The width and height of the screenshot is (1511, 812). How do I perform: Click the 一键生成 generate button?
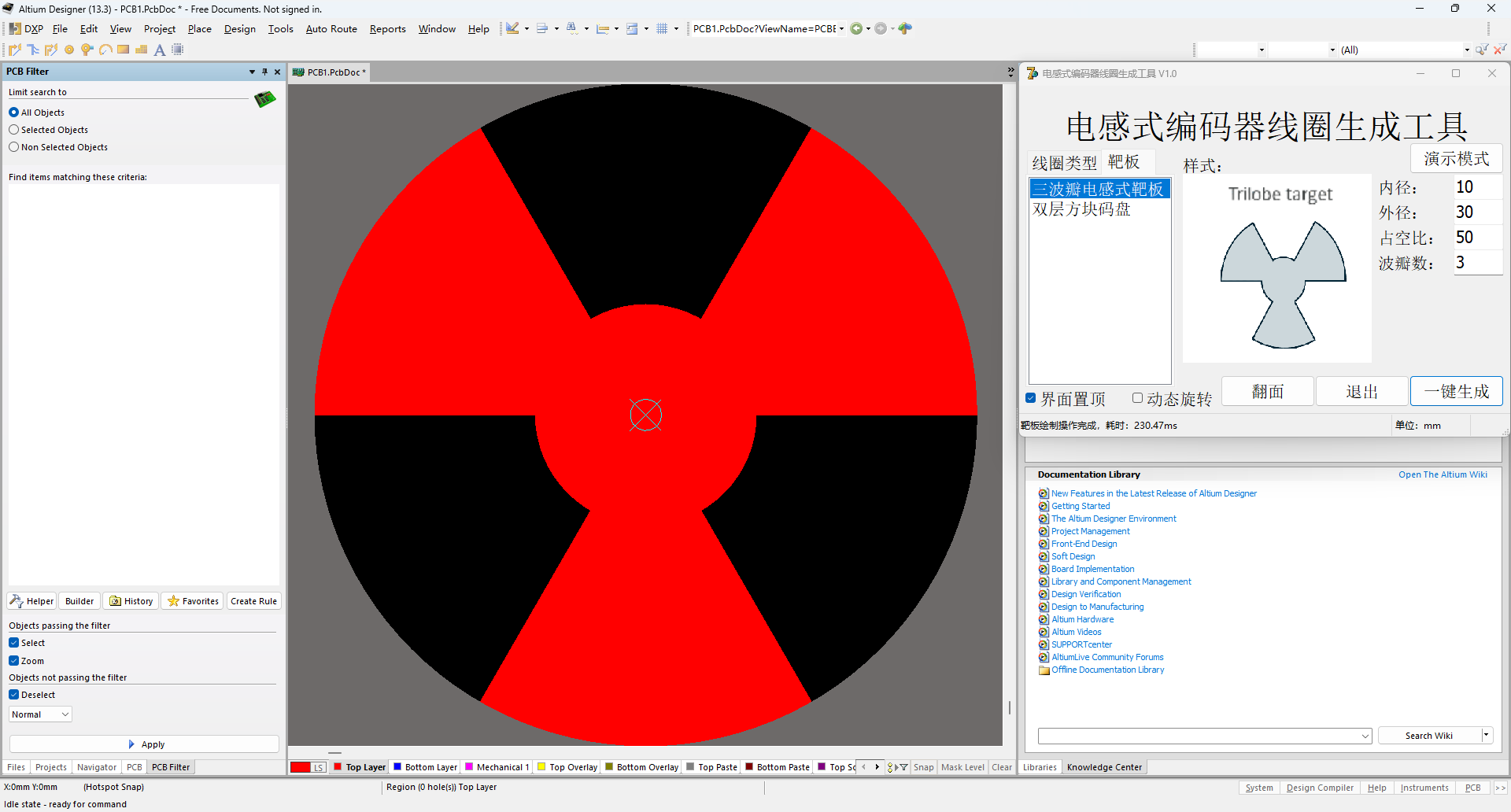[x=1457, y=391]
